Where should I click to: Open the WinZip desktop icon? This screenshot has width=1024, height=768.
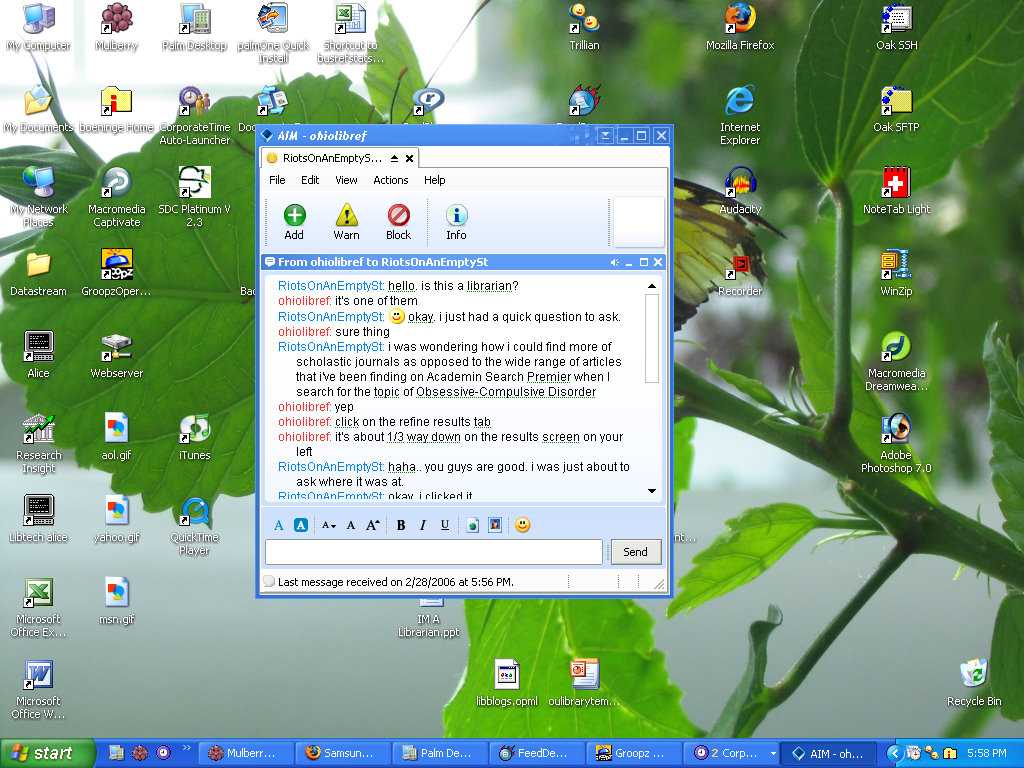pos(896,273)
